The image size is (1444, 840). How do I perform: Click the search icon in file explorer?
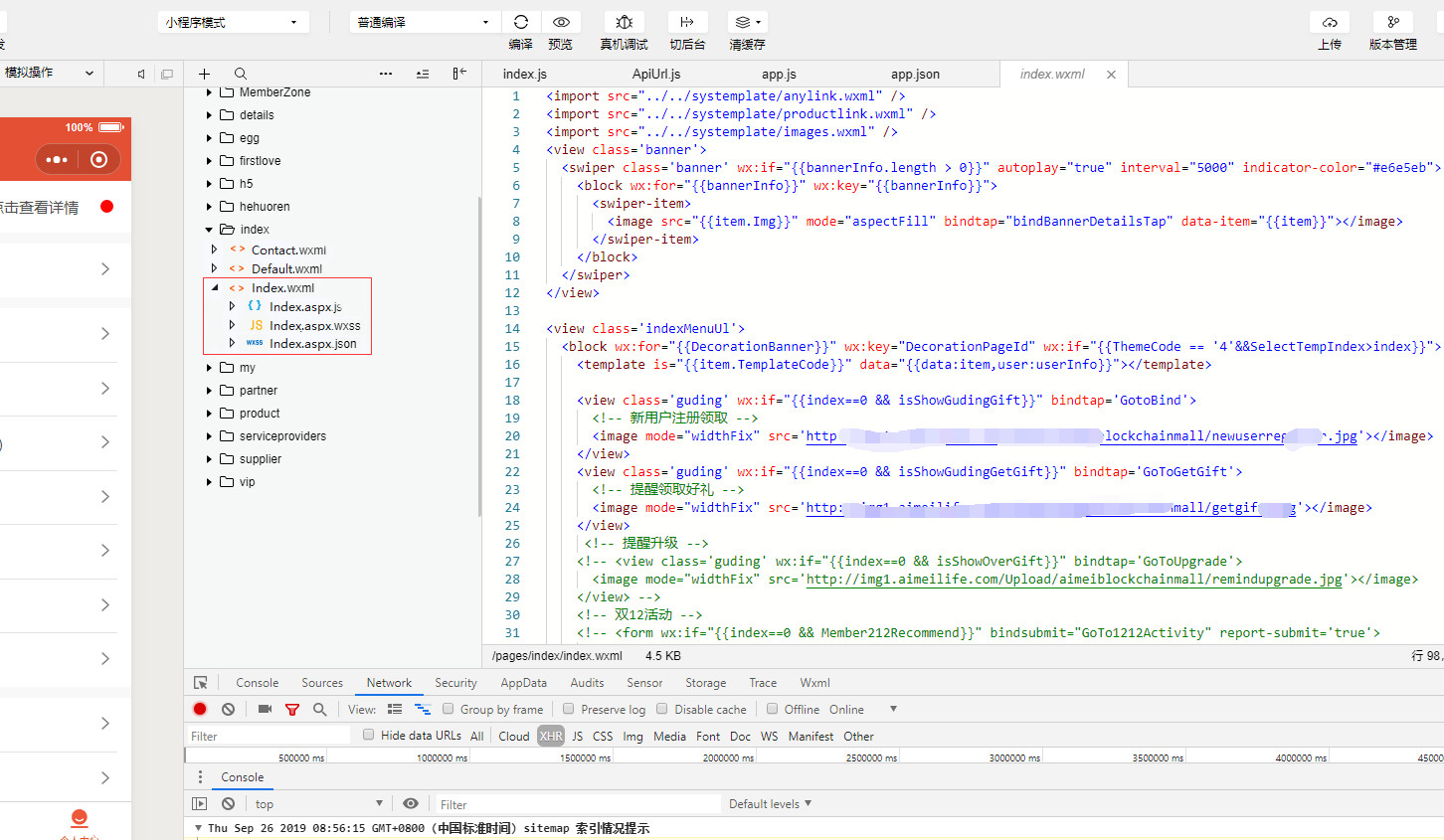(x=241, y=74)
